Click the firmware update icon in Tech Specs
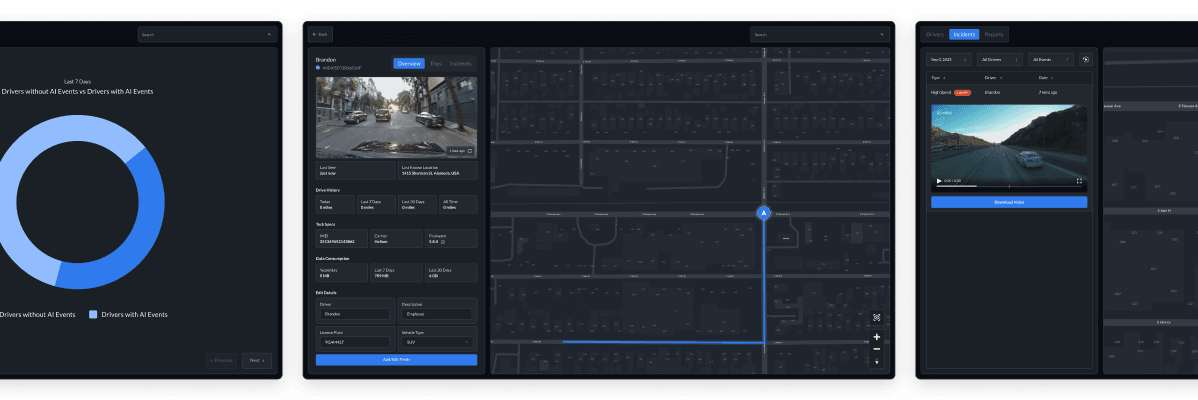 (x=443, y=241)
